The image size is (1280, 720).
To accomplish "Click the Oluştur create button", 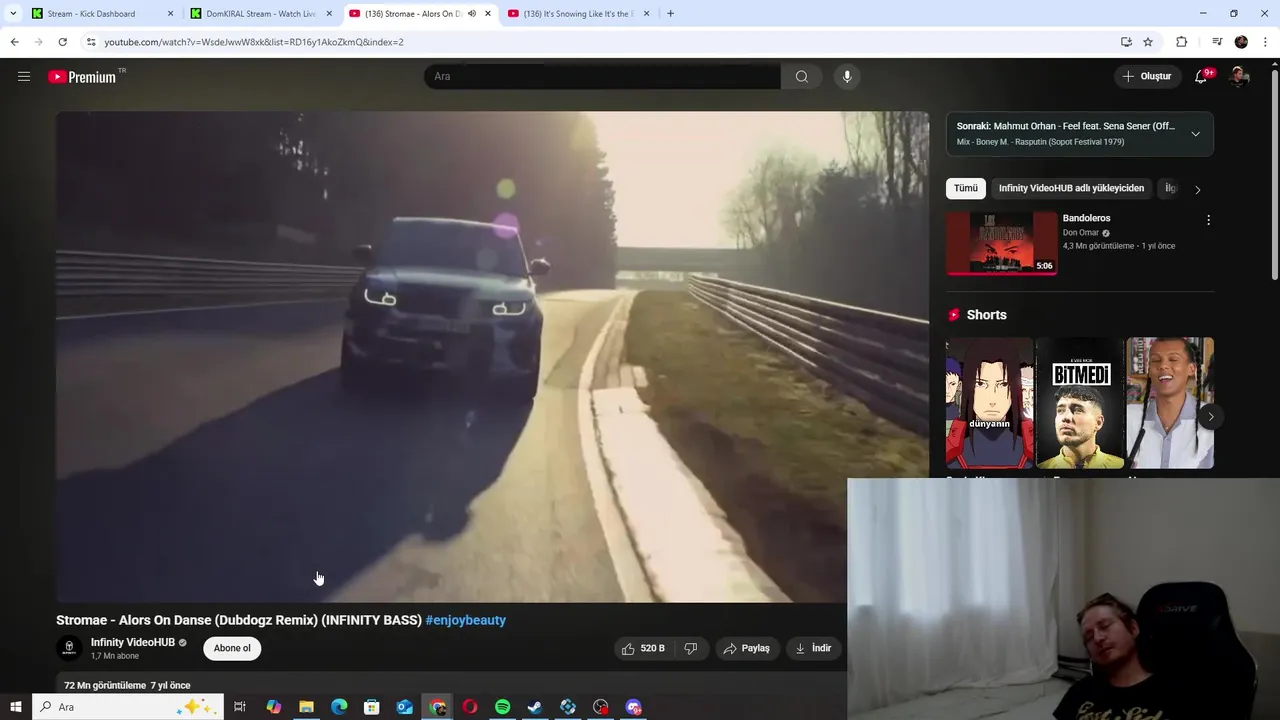I will tap(1147, 77).
